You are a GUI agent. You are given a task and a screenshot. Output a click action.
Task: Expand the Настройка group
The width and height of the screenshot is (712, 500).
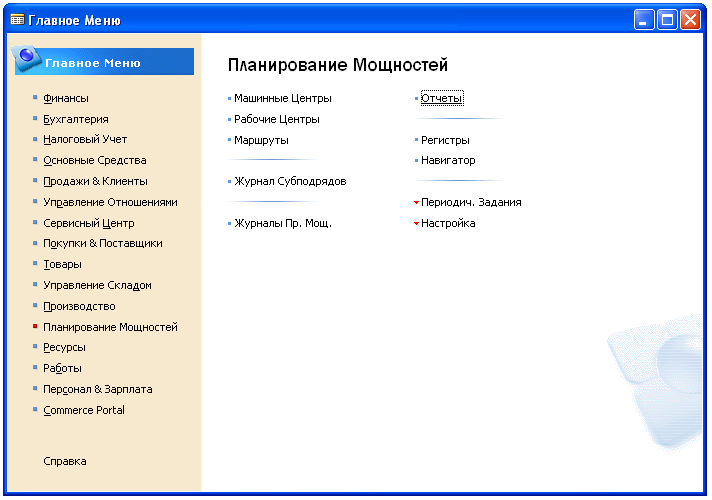click(448, 223)
